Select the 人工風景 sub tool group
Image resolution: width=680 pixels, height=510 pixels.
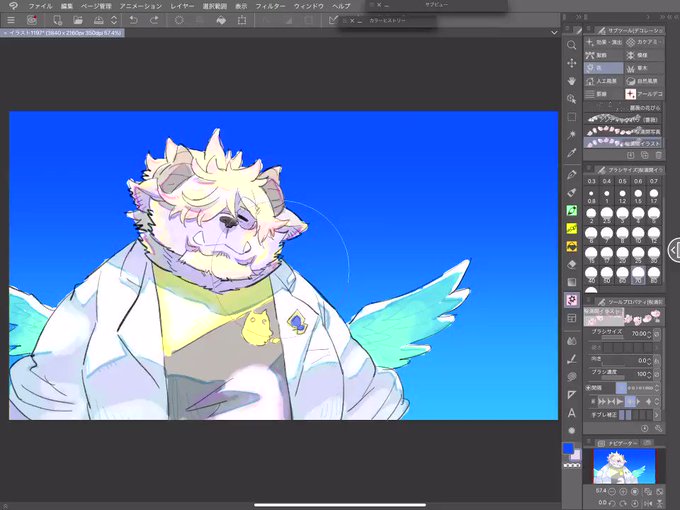pos(604,81)
